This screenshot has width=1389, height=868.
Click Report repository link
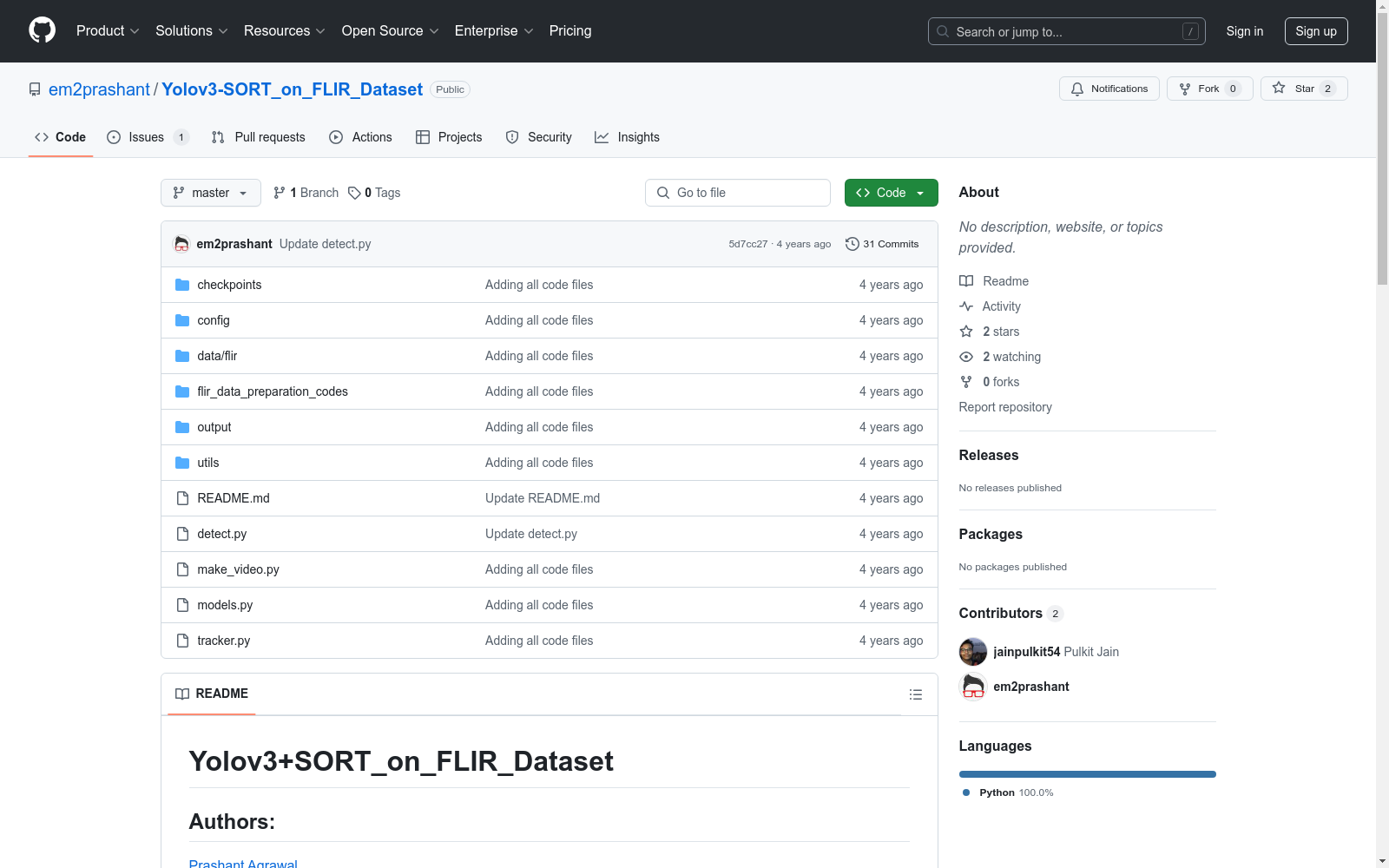pos(1005,407)
